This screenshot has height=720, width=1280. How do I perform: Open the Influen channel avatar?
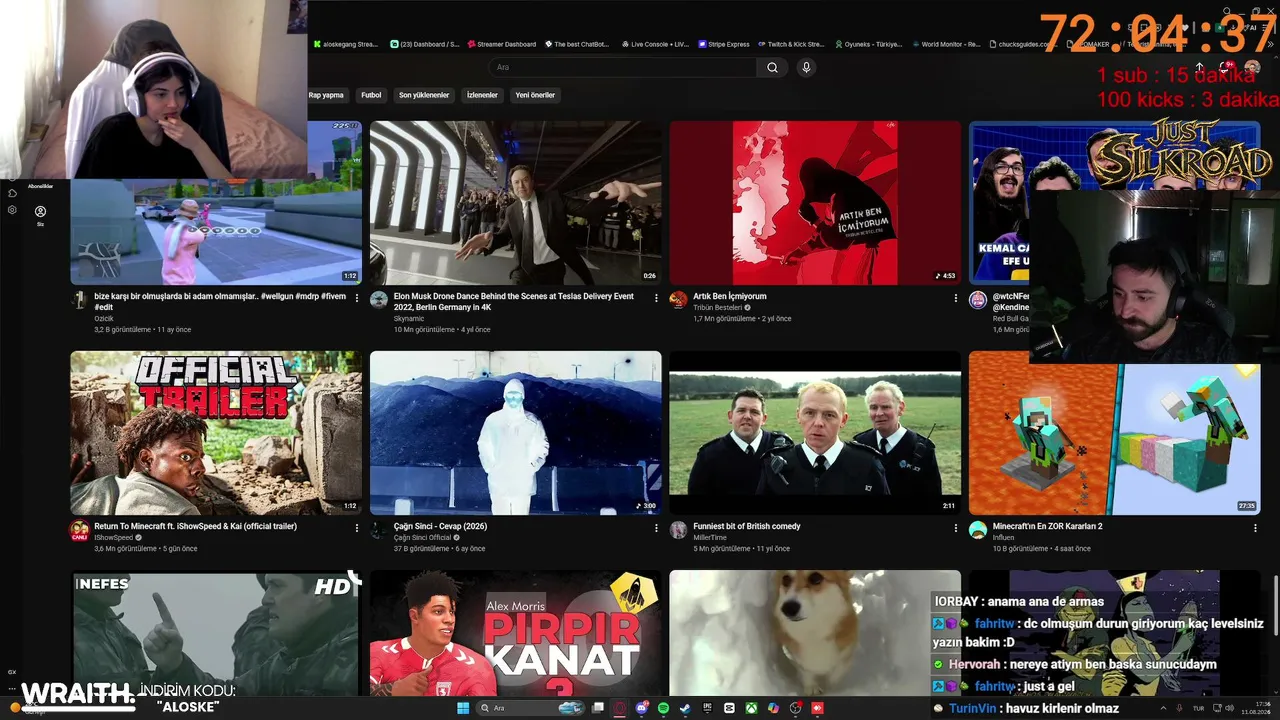978,529
